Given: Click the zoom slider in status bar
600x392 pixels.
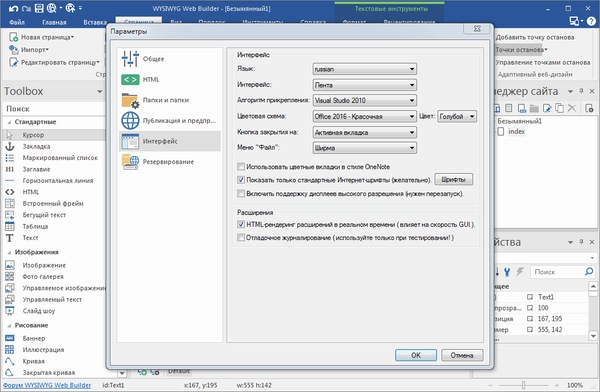Looking at the screenshot, I should pyautogui.click(x=523, y=385).
